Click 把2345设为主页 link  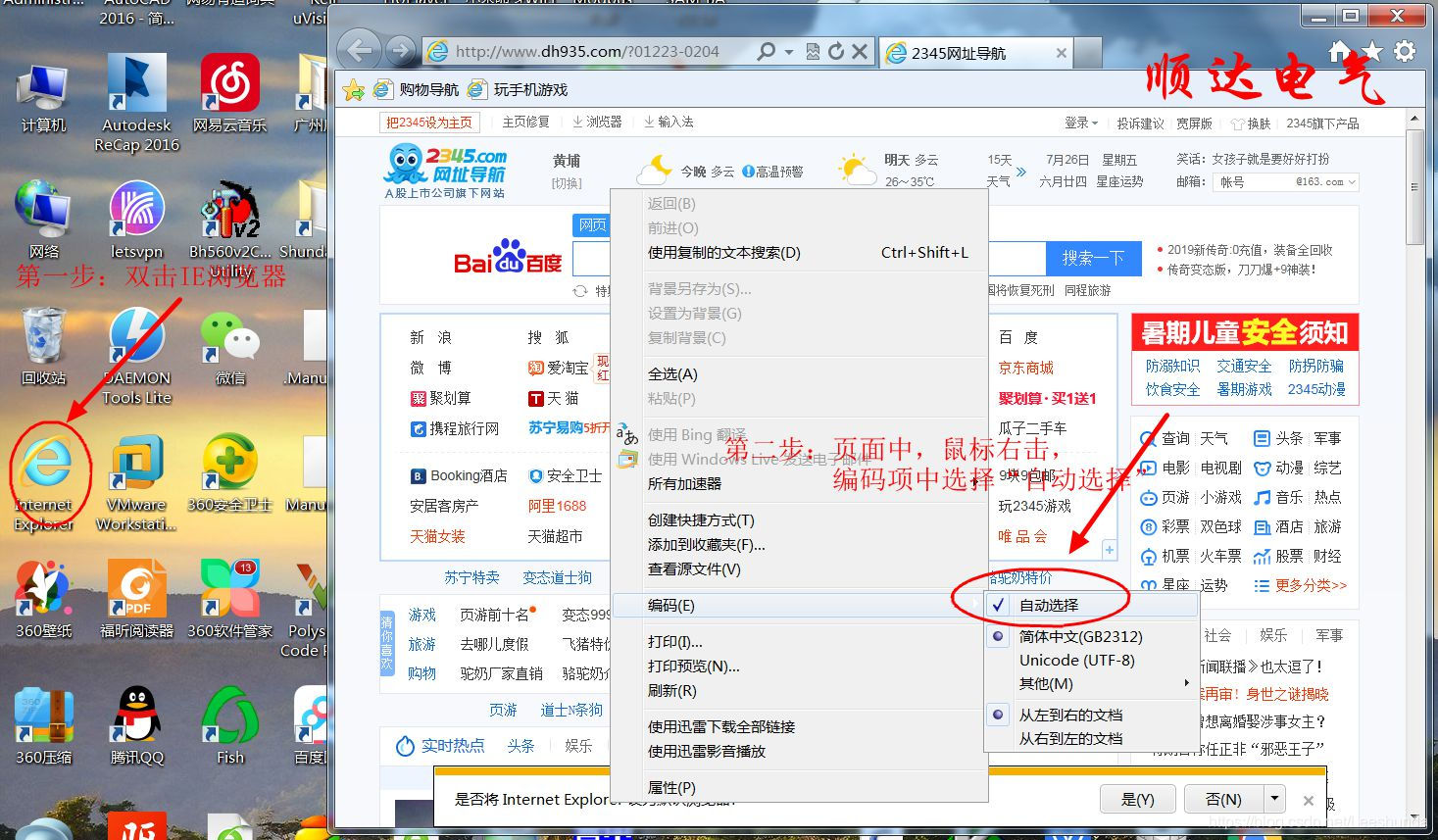pos(428,123)
